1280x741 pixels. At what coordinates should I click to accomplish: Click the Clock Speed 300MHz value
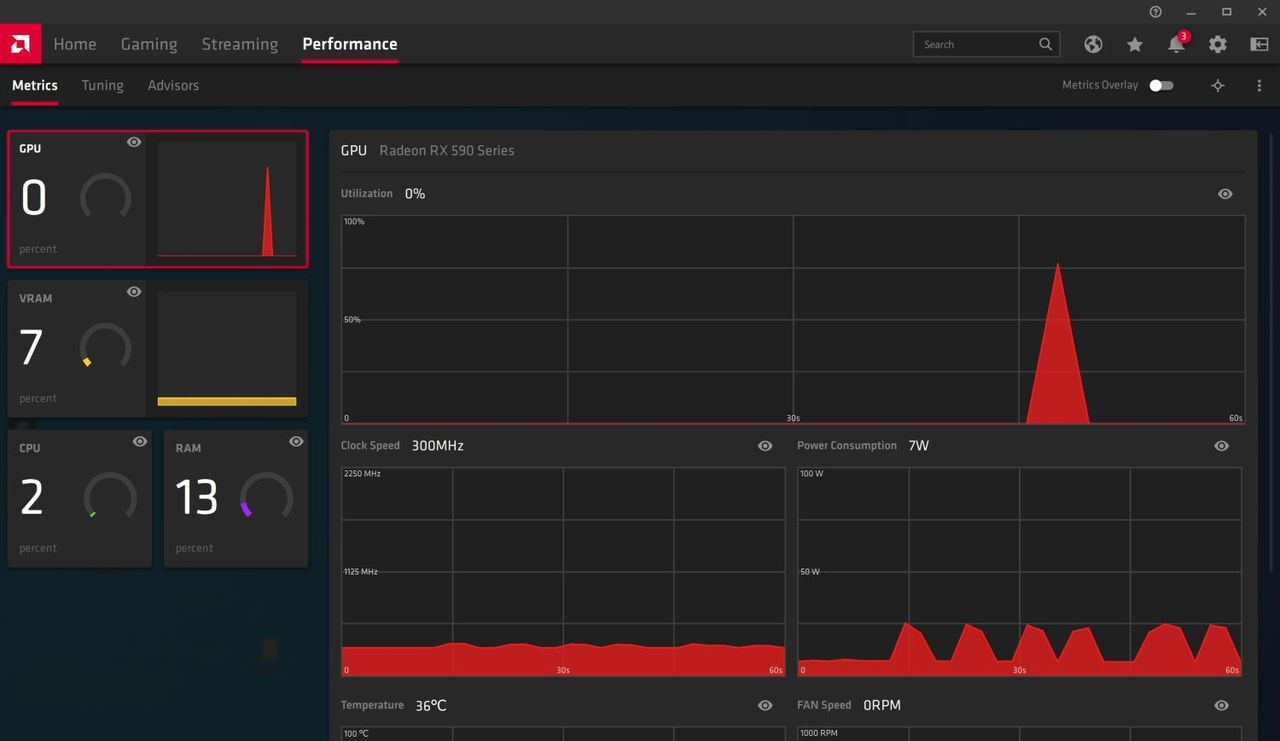point(438,446)
